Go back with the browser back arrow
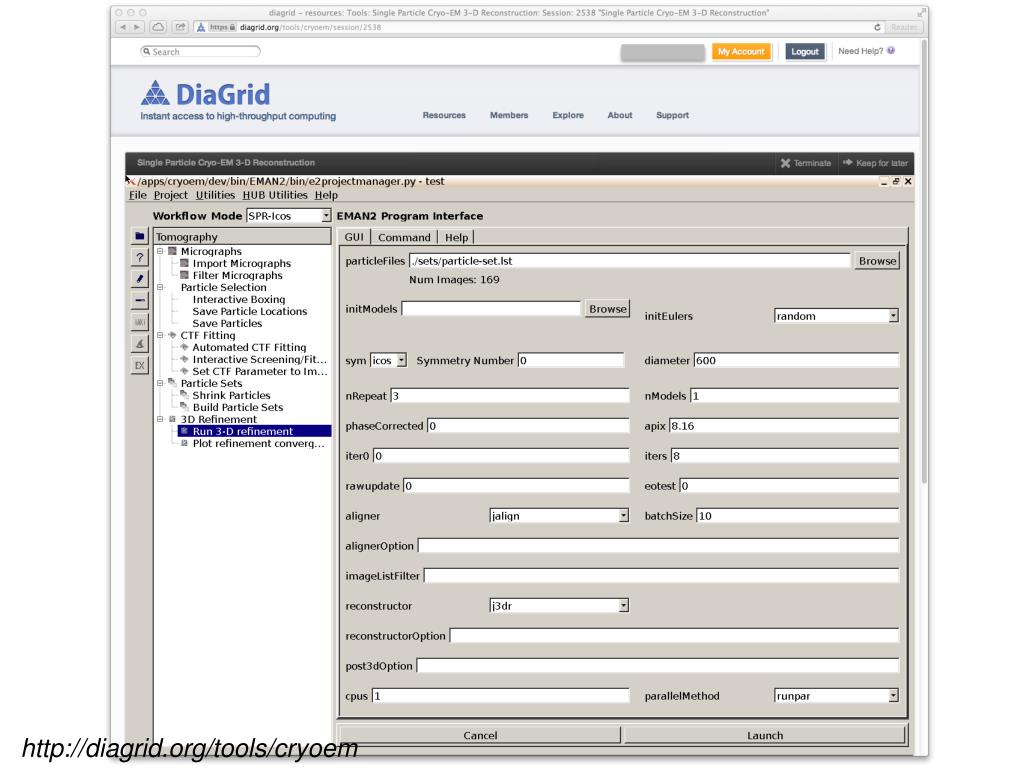This screenshot has width=1024, height=768. coord(123,27)
